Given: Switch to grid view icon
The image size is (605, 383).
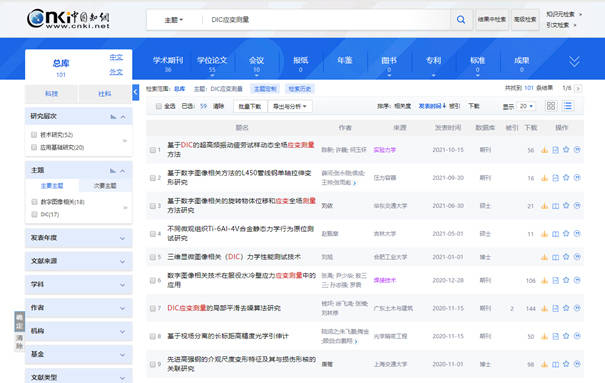Looking at the screenshot, I should tap(551, 106).
